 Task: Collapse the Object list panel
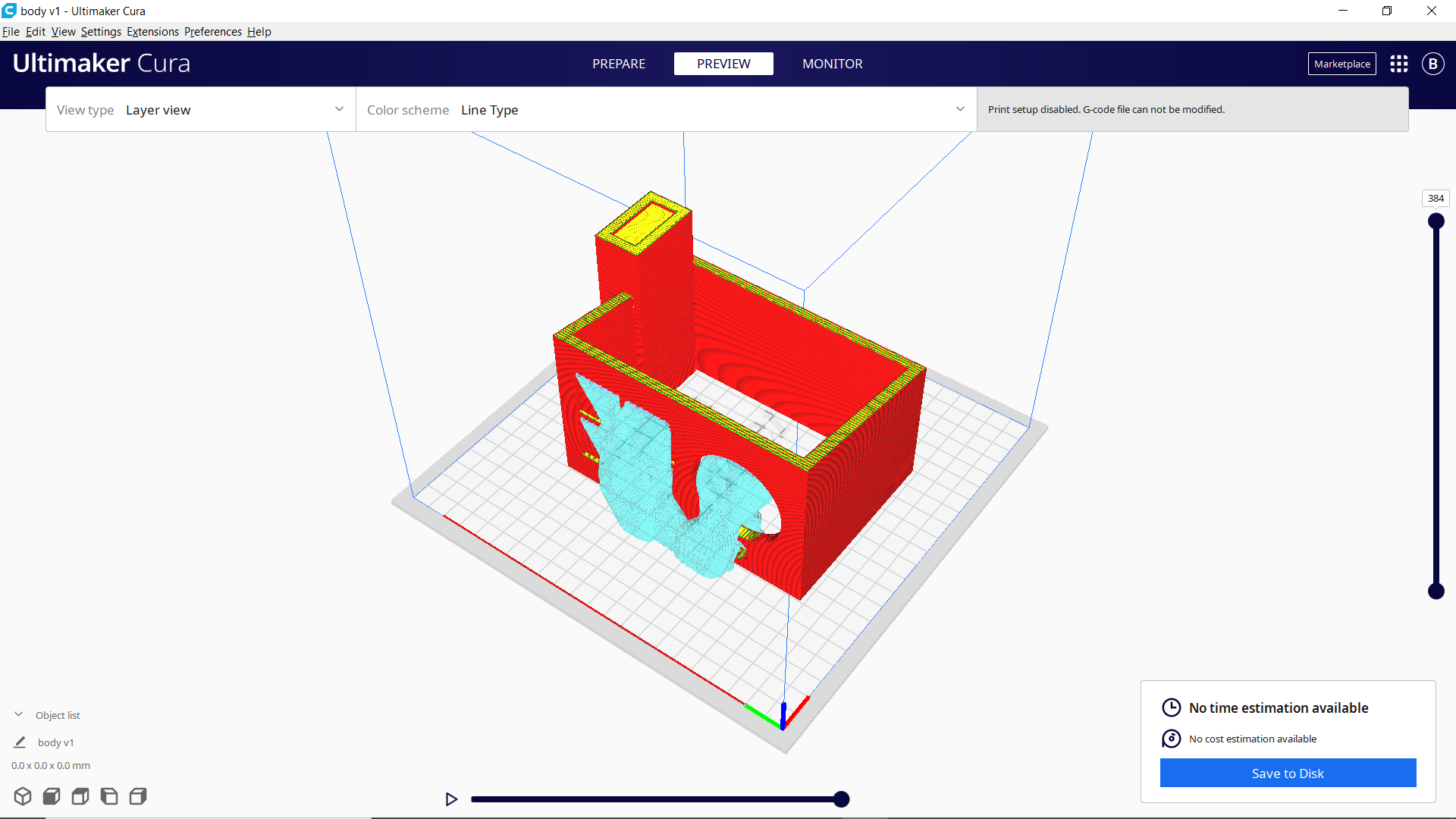(19, 715)
